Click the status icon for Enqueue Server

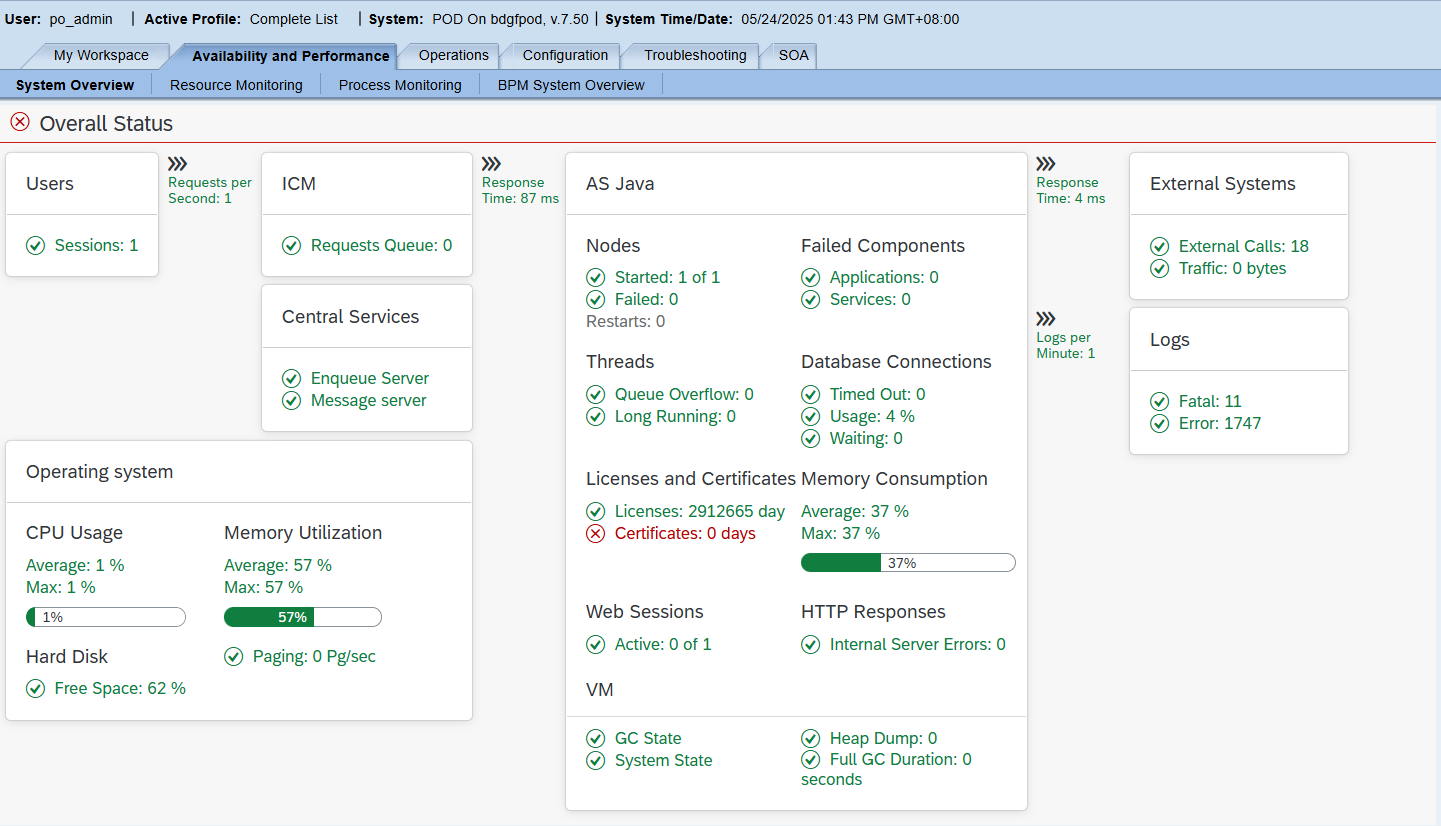coord(291,378)
